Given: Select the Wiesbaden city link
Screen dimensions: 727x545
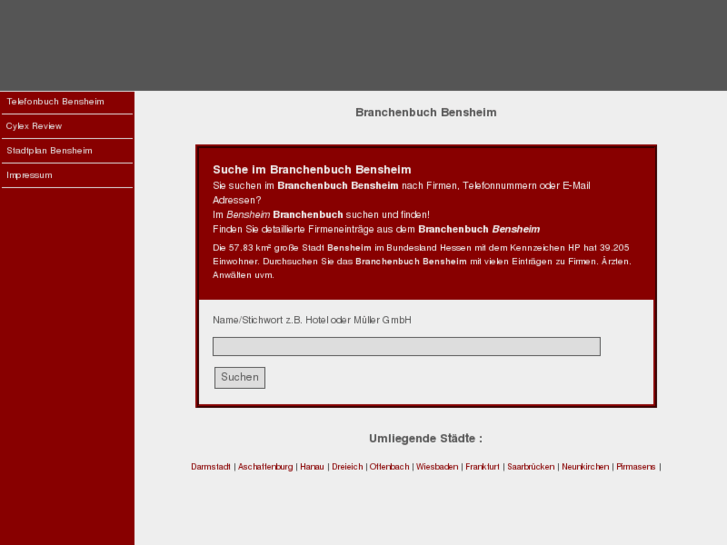Looking at the screenshot, I should (437, 467).
